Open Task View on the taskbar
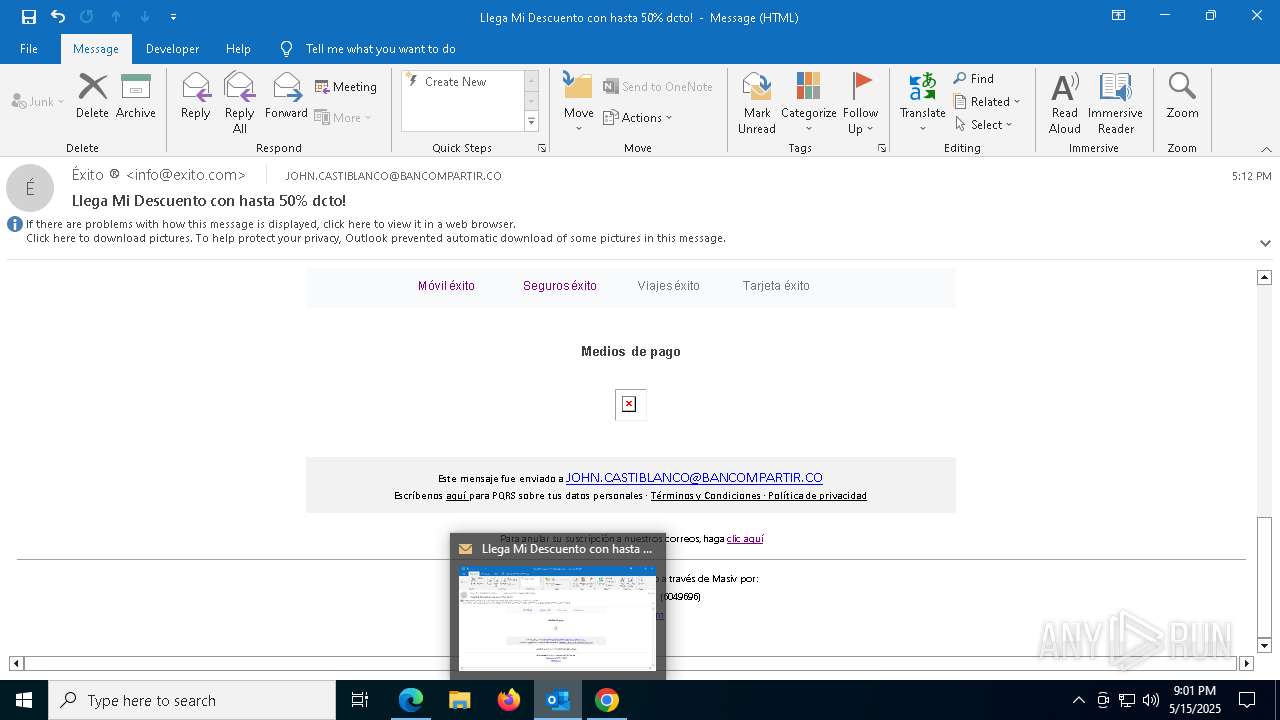This screenshot has height=720, width=1280. click(x=360, y=700)
